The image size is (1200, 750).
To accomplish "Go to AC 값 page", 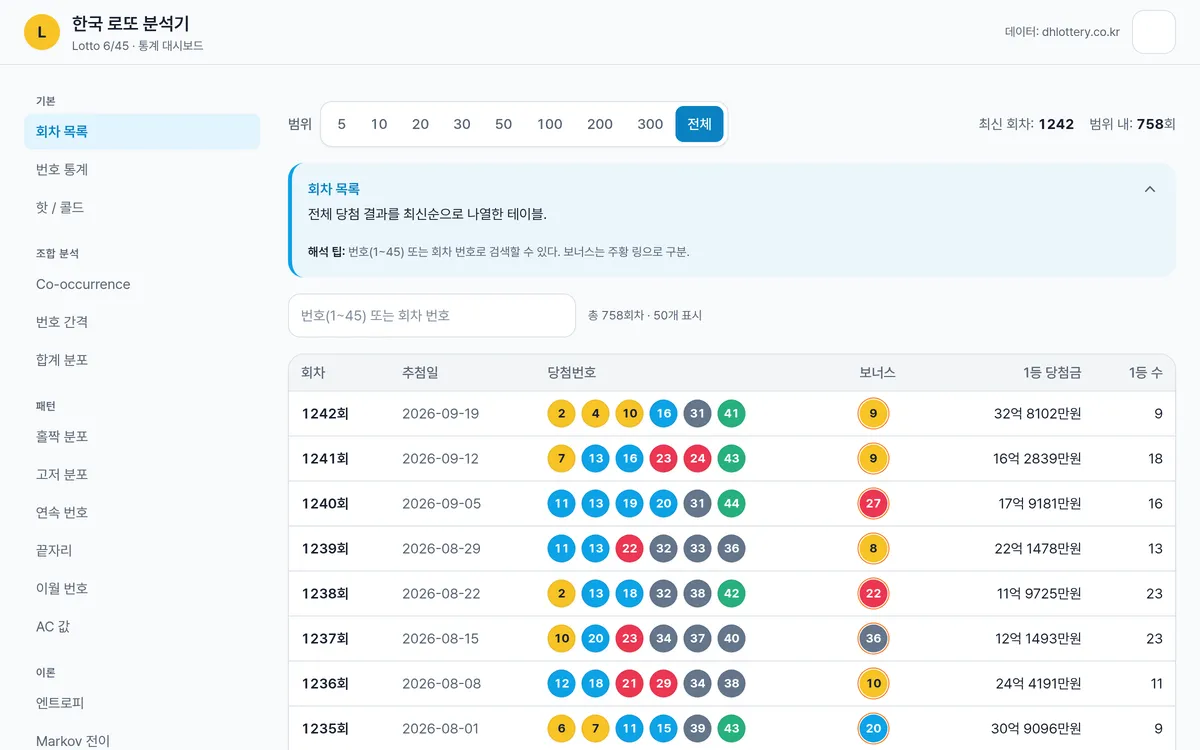I will point(142,627).
